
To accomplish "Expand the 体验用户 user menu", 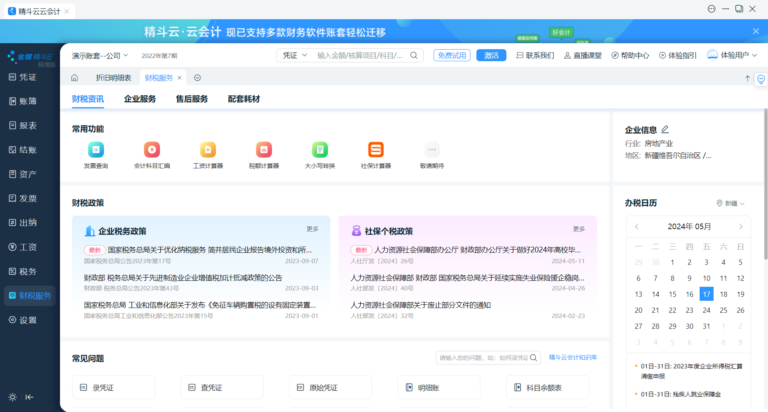I will point(732,55).
